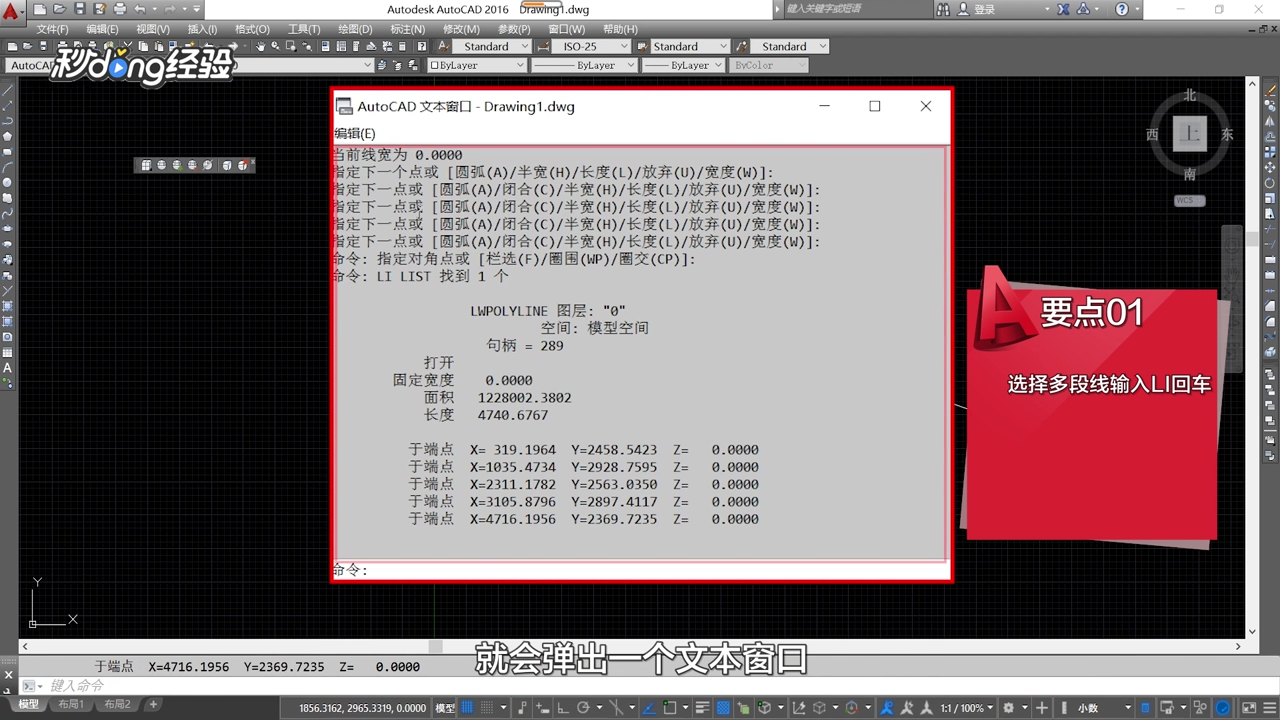
Task: Toggle ortho mode in status bar
Action: pos(563,707)
